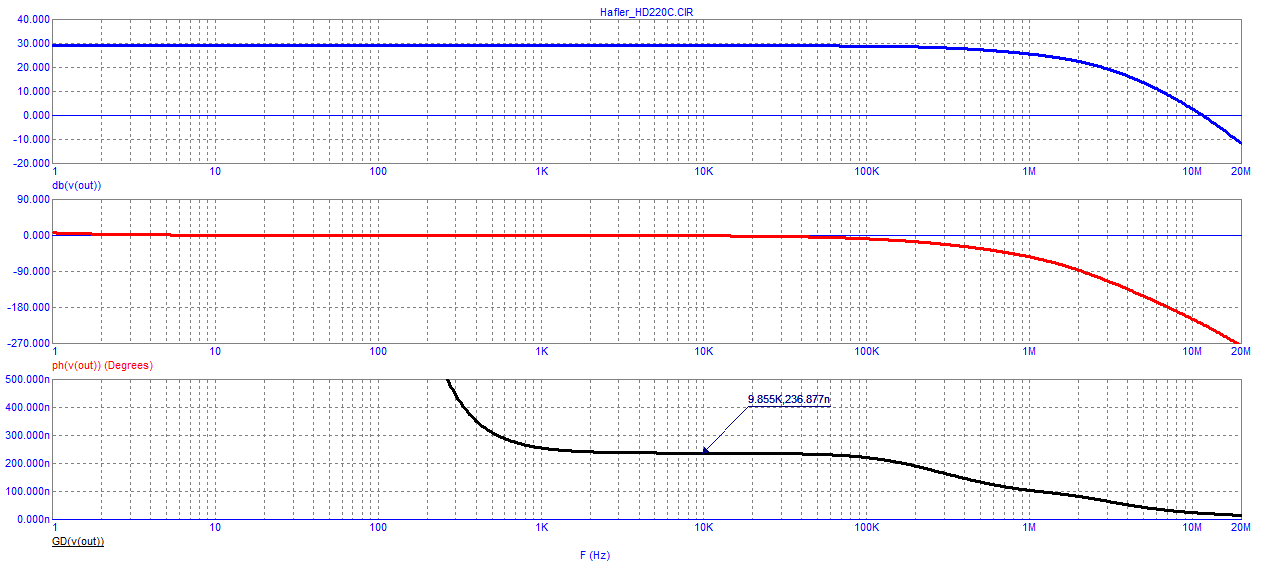Click the blue gain curve near 1M rolloff

point(1028,53)
